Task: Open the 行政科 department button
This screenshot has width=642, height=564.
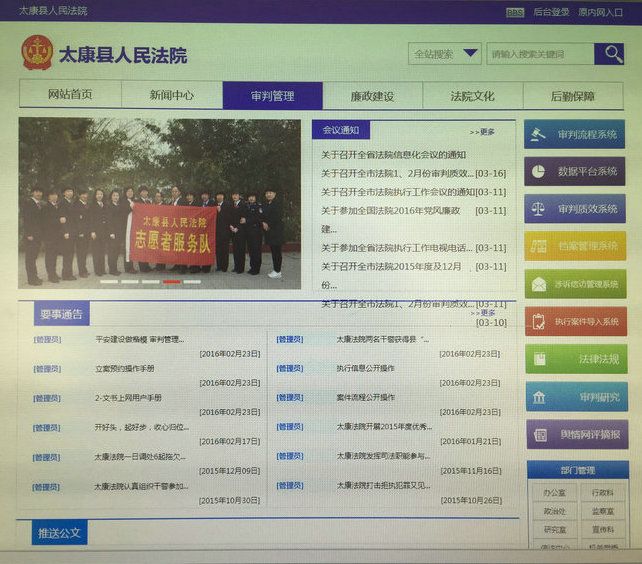Action: click(603, 493)
